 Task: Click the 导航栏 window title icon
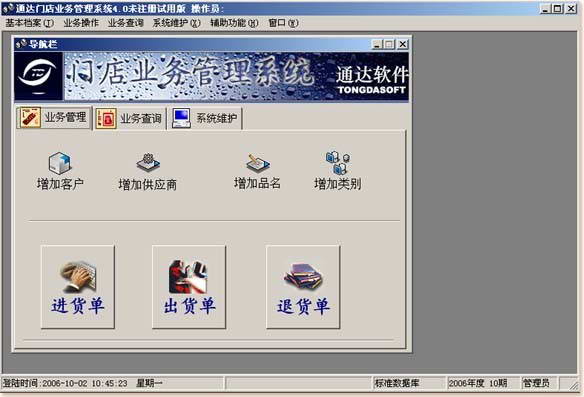click(x=21, y=44)
